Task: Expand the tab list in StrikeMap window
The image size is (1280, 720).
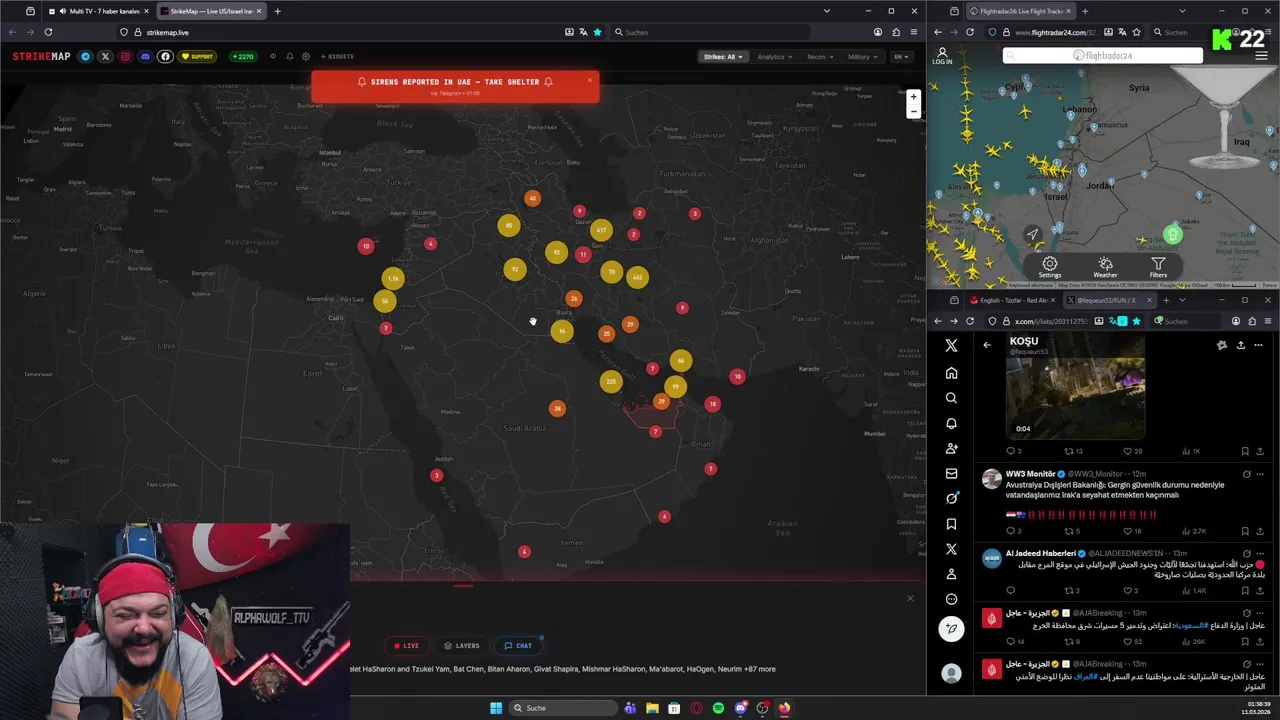Action: point(827,11)
